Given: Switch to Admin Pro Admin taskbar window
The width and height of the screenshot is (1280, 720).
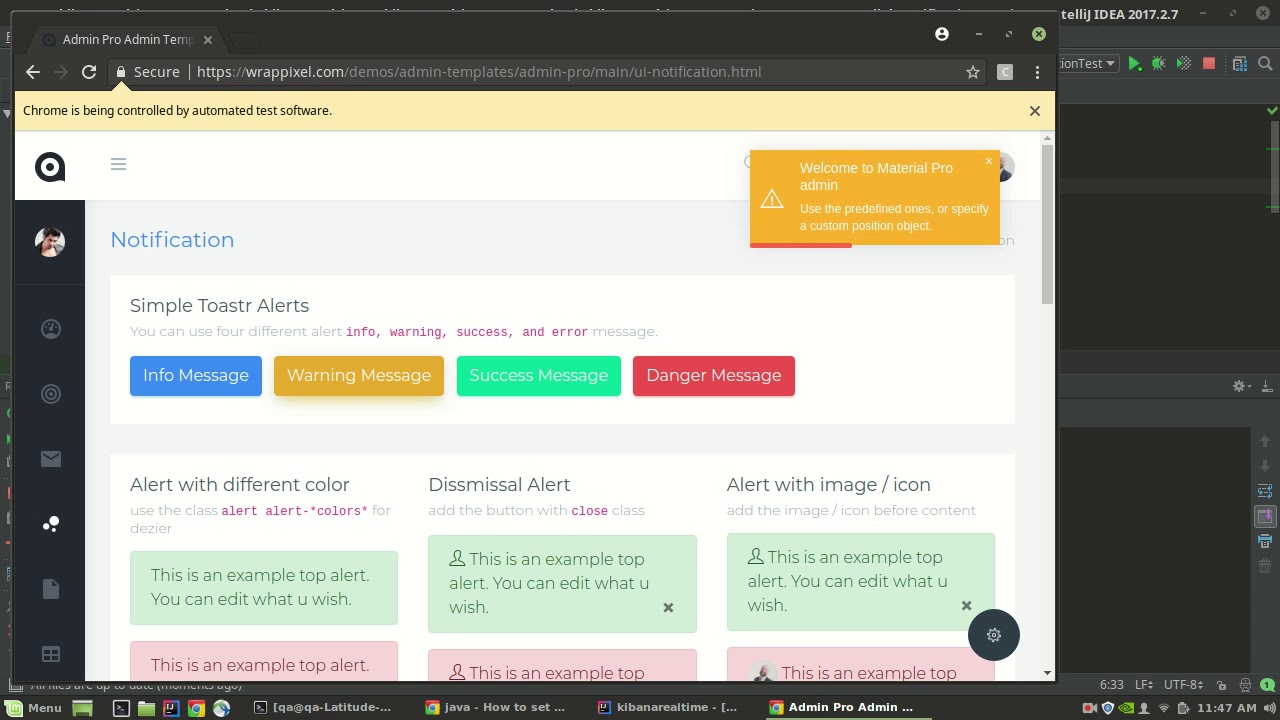Looking at the screenshot, I should click(x=841, y=708).
